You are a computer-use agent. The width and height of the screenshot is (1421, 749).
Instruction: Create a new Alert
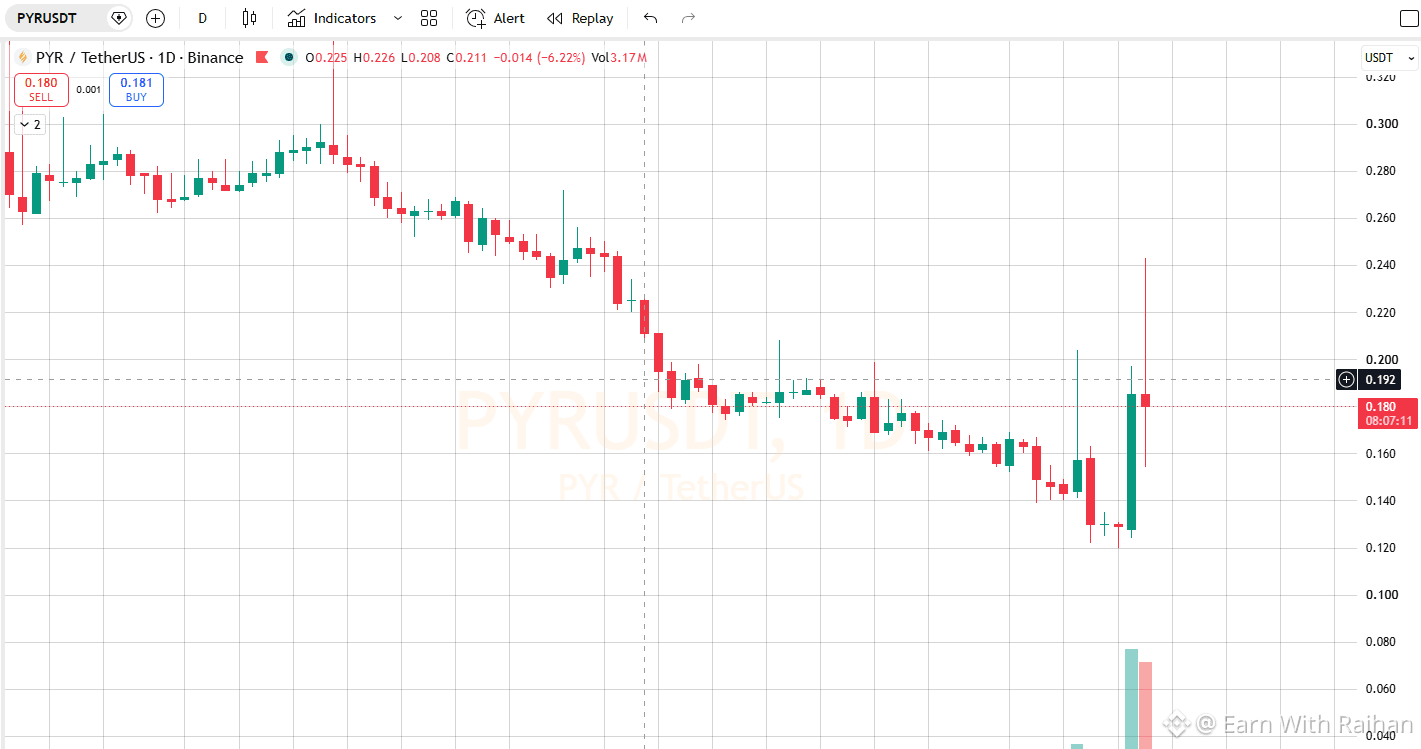[495, 18]
